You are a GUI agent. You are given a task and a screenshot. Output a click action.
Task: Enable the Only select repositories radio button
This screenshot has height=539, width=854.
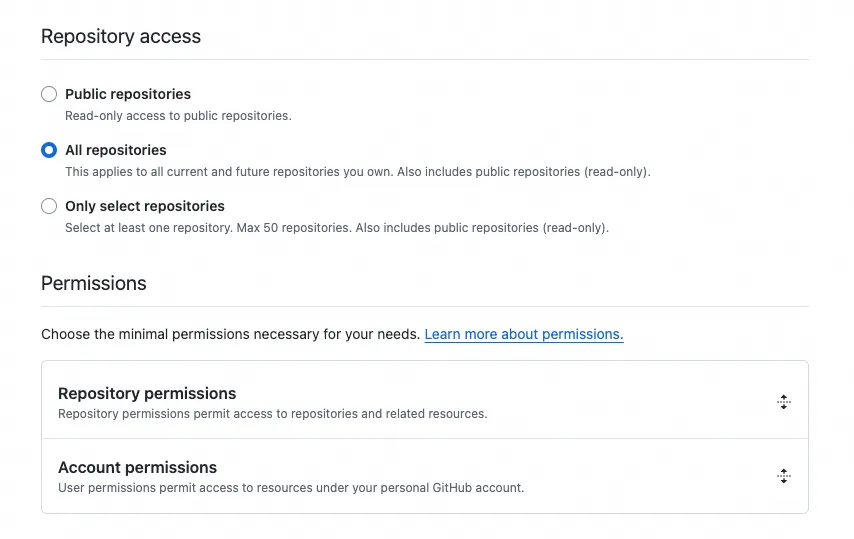[49, 206]
